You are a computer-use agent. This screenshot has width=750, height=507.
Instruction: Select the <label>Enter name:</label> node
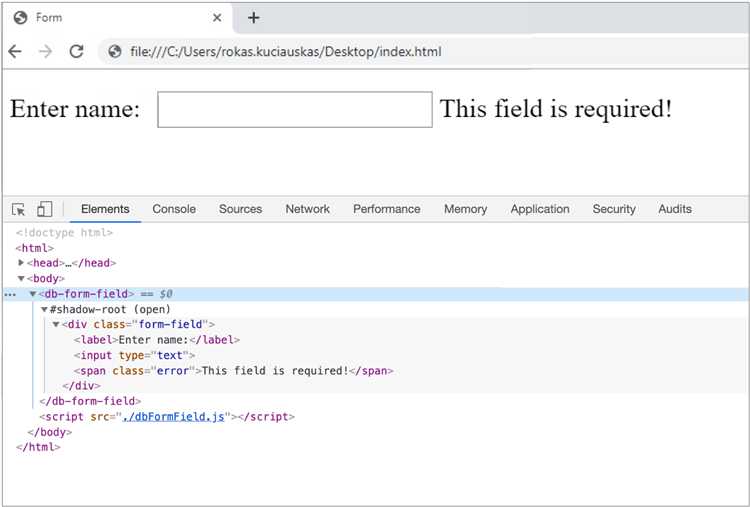[x=157, y=340]
